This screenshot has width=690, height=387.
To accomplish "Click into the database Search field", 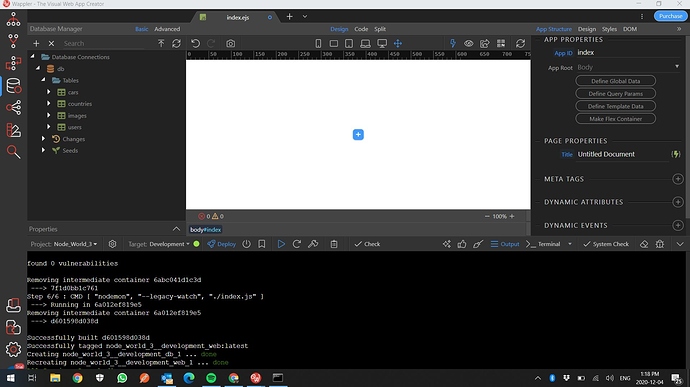I will (x=103, y=43).
